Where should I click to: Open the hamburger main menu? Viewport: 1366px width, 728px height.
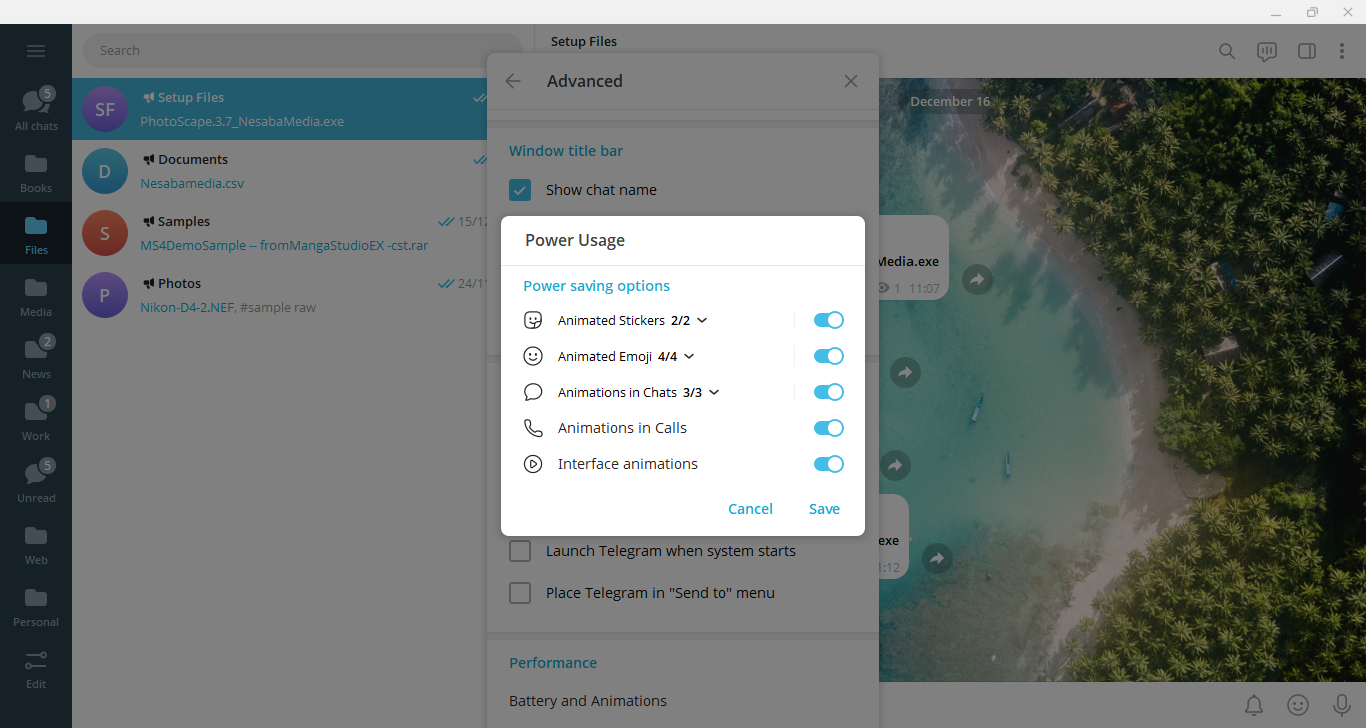click(36, 51)
